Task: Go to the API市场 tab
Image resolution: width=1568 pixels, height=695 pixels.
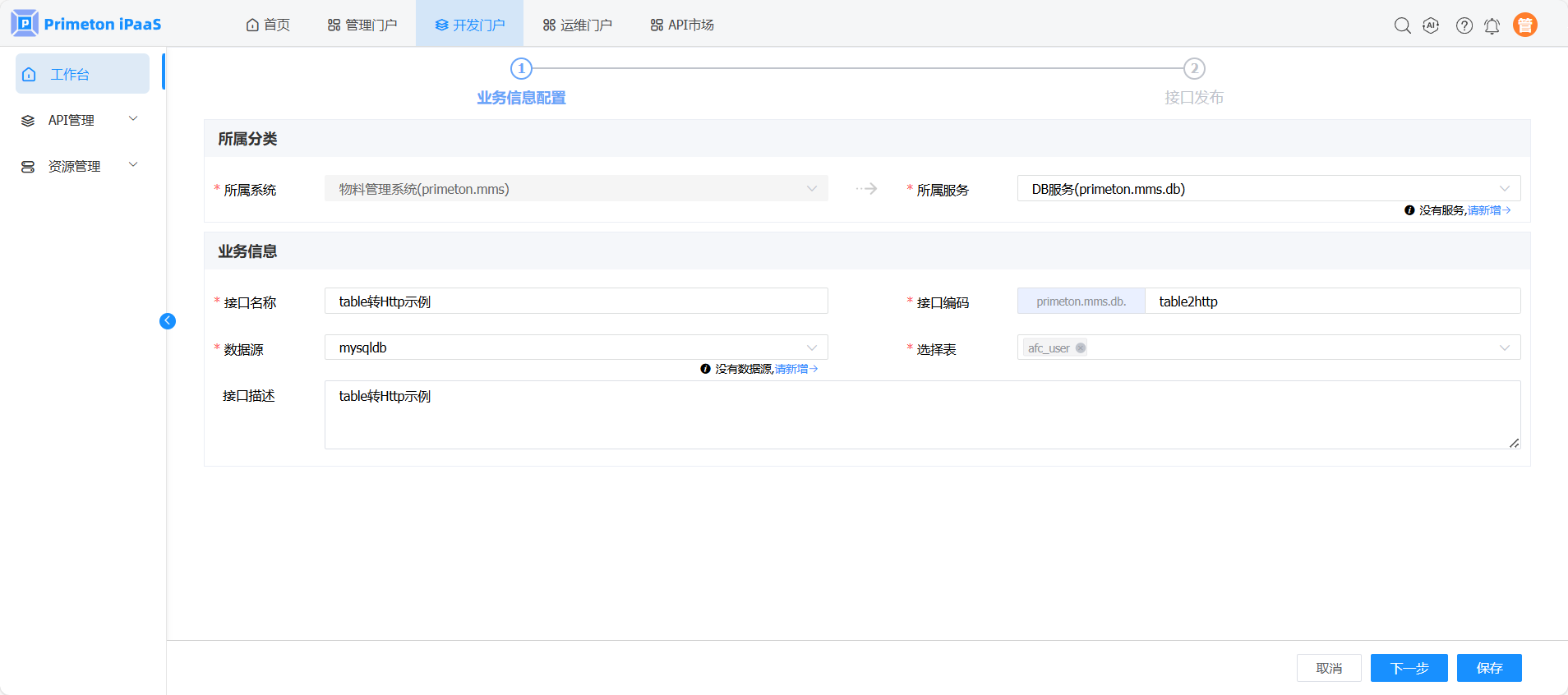Action: tap(682, 25)
